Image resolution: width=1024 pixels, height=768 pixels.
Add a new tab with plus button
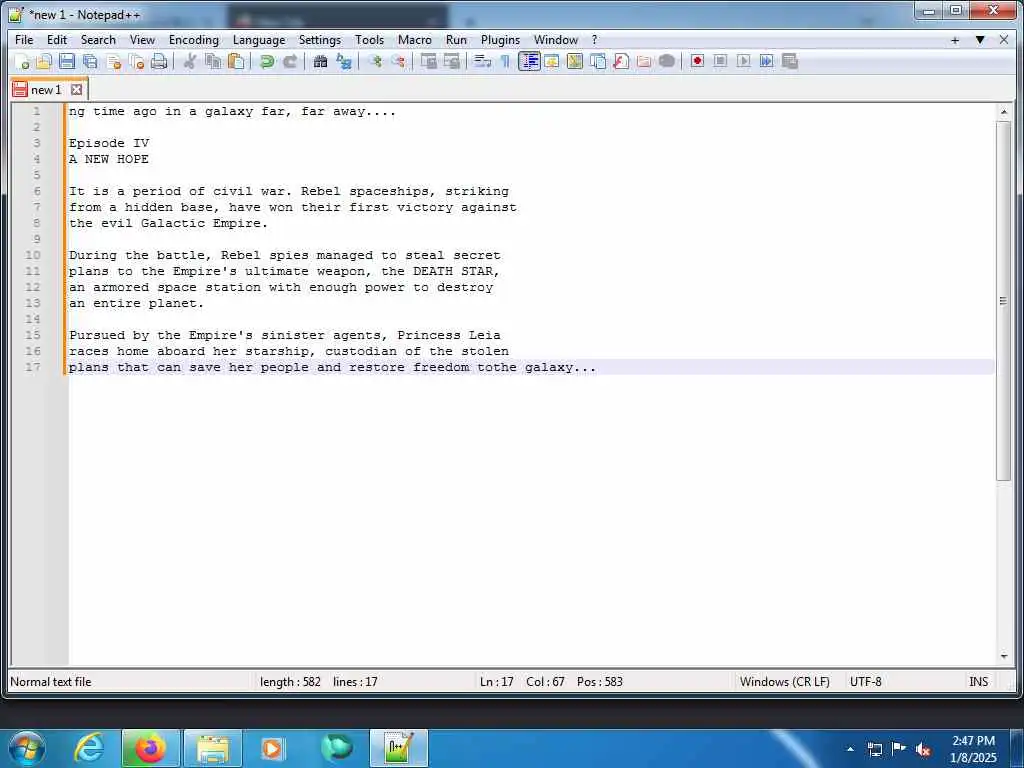point(955,40)
